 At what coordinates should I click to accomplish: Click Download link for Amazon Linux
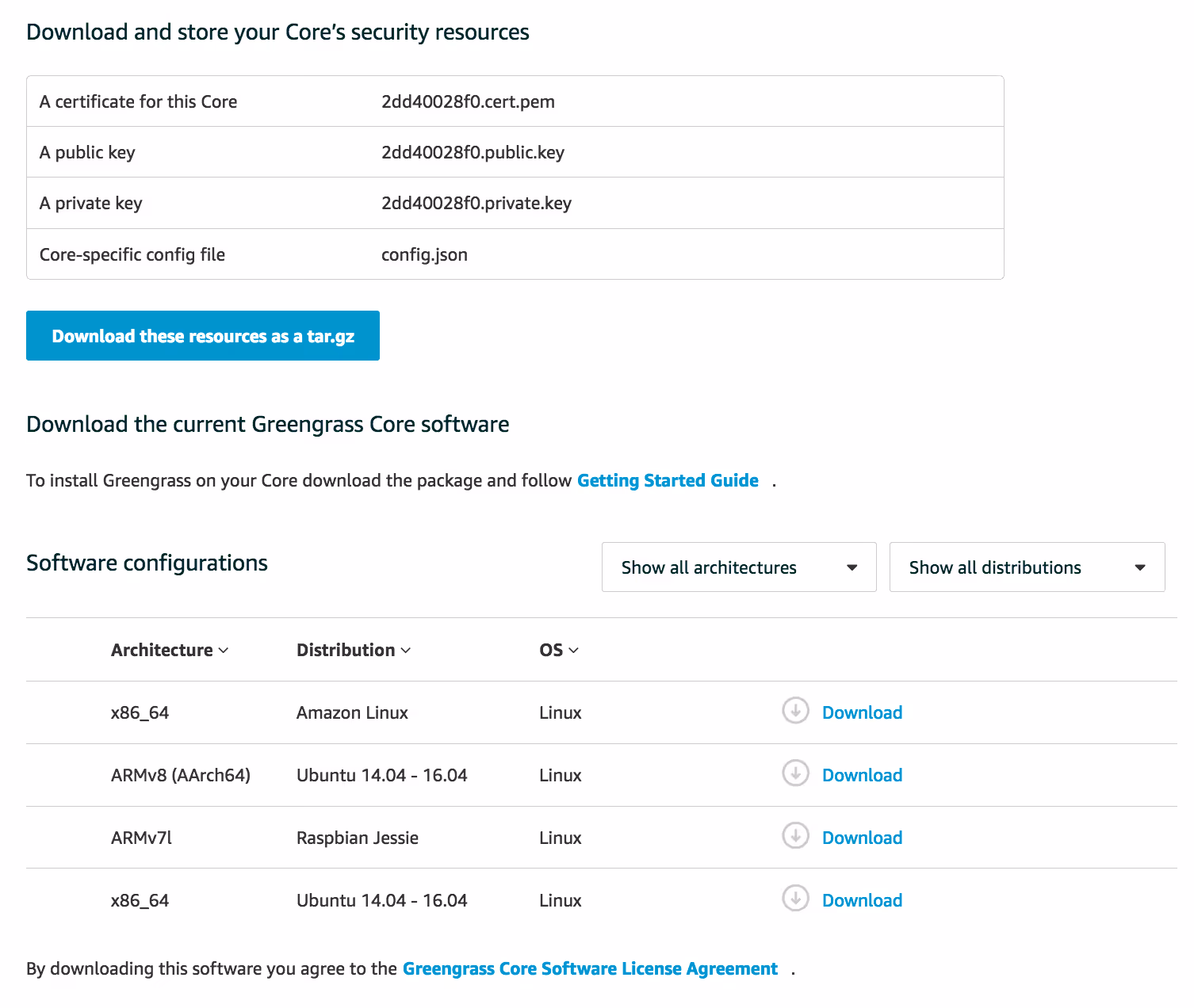pos(862,712)
